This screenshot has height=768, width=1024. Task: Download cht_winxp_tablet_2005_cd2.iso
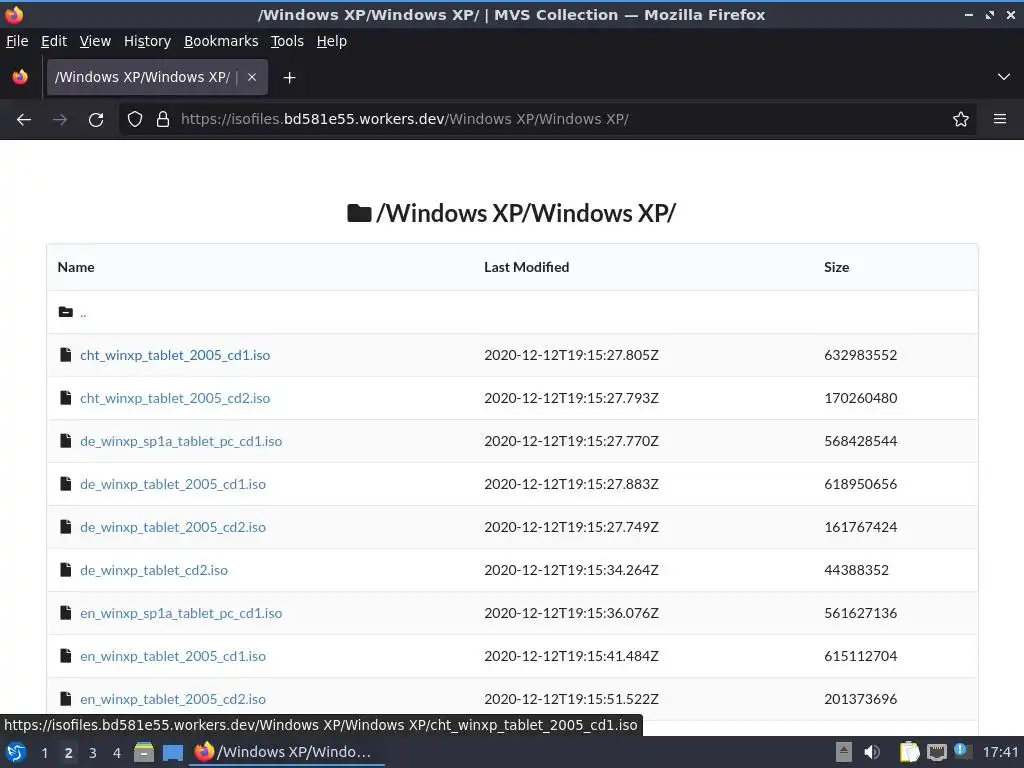(x=175, y=398)
